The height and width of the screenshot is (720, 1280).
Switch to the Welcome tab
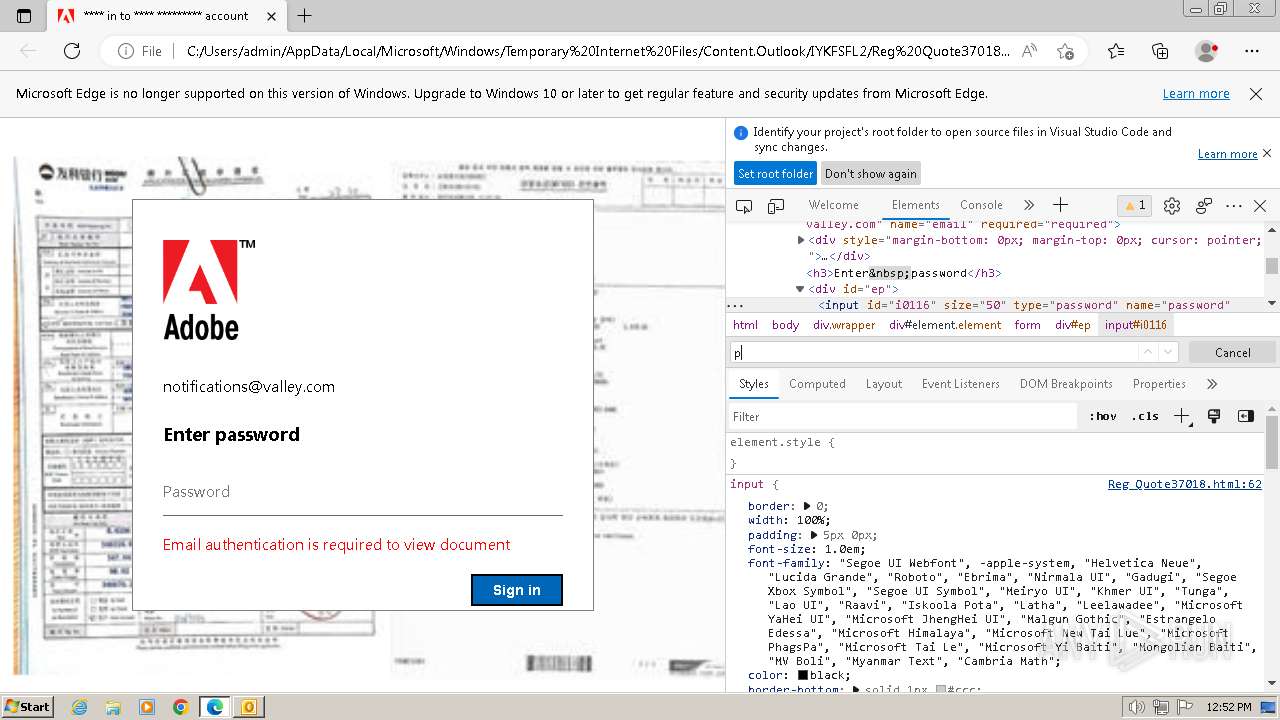833,205
